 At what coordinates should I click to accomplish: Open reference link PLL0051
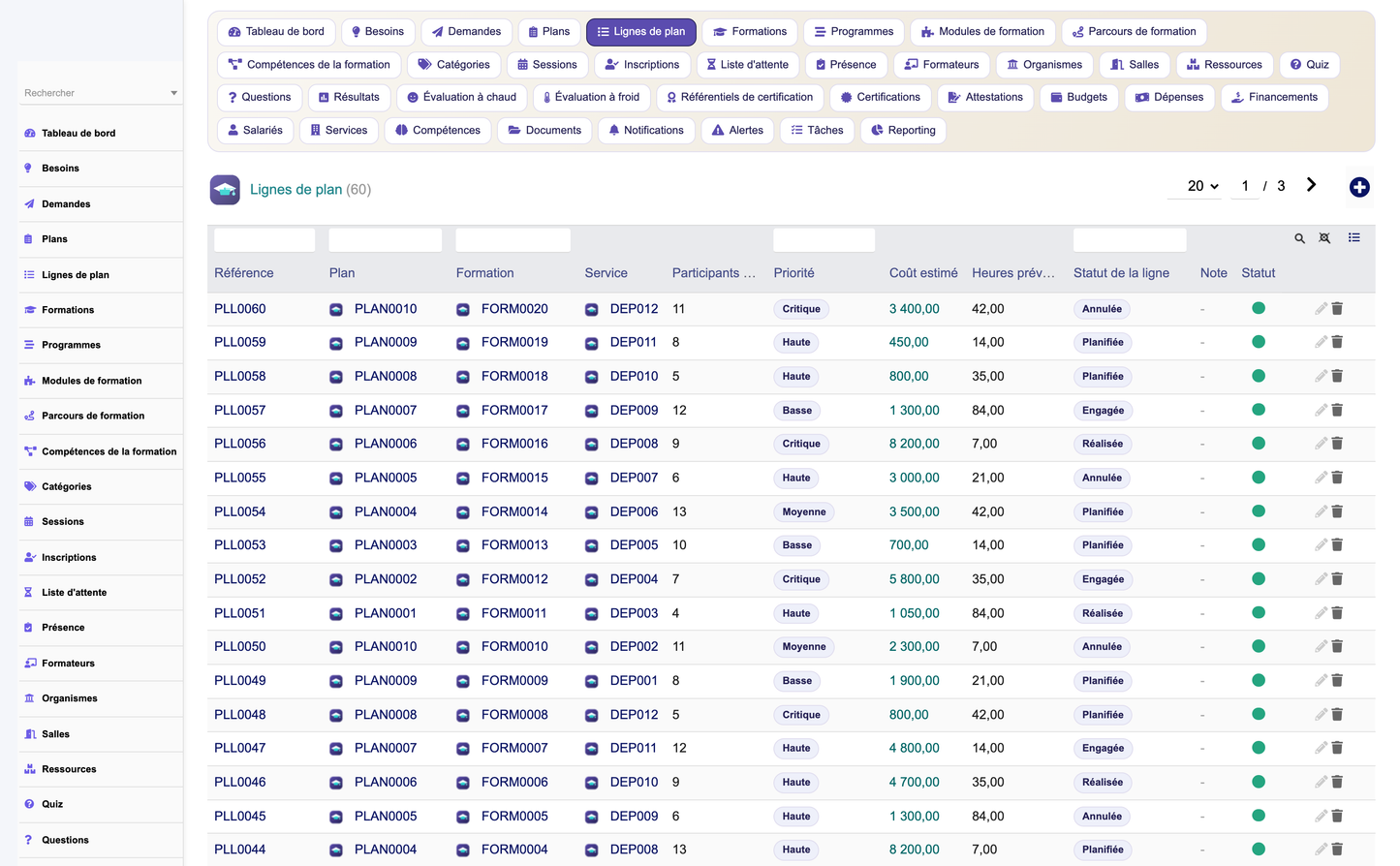[x=240, y=613]
